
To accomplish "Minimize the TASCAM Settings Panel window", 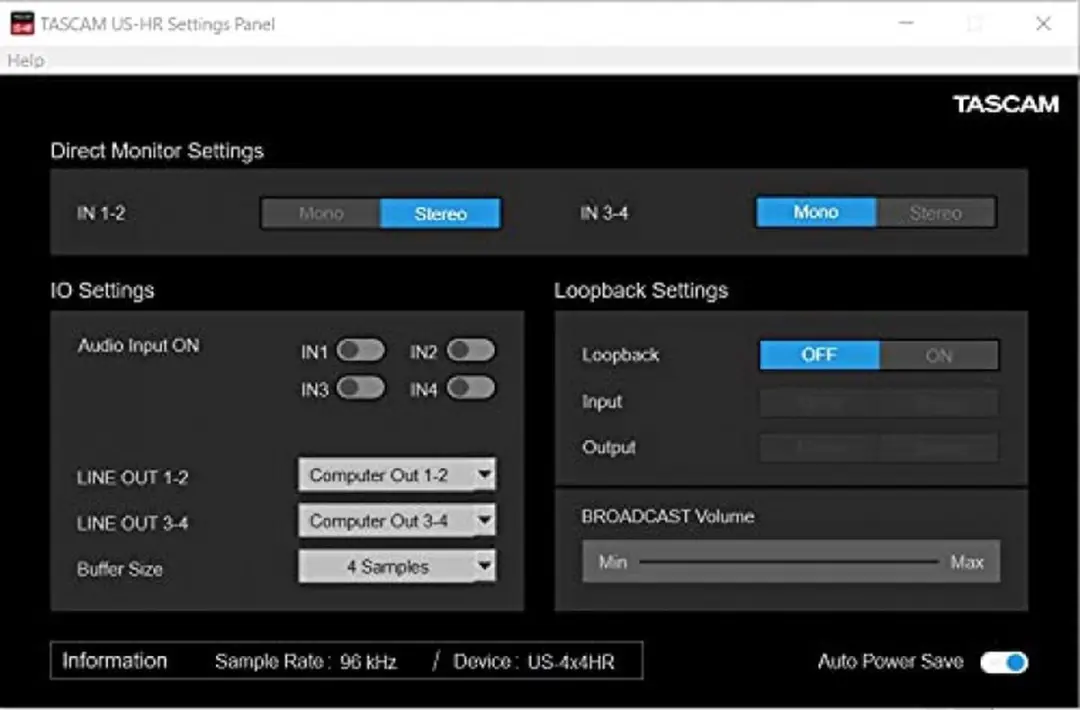I will [x=906, y=23].
